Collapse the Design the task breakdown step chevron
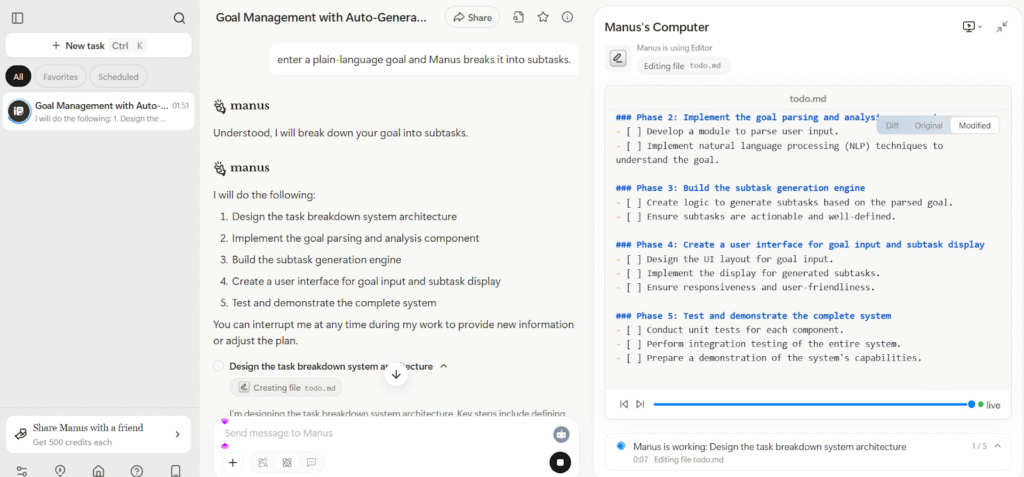 pyautogui.click(x=444, y=367)
